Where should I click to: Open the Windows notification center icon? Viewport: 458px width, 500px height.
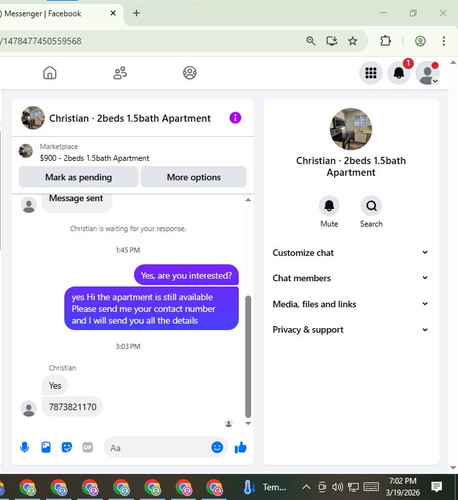tap(436, 487)
